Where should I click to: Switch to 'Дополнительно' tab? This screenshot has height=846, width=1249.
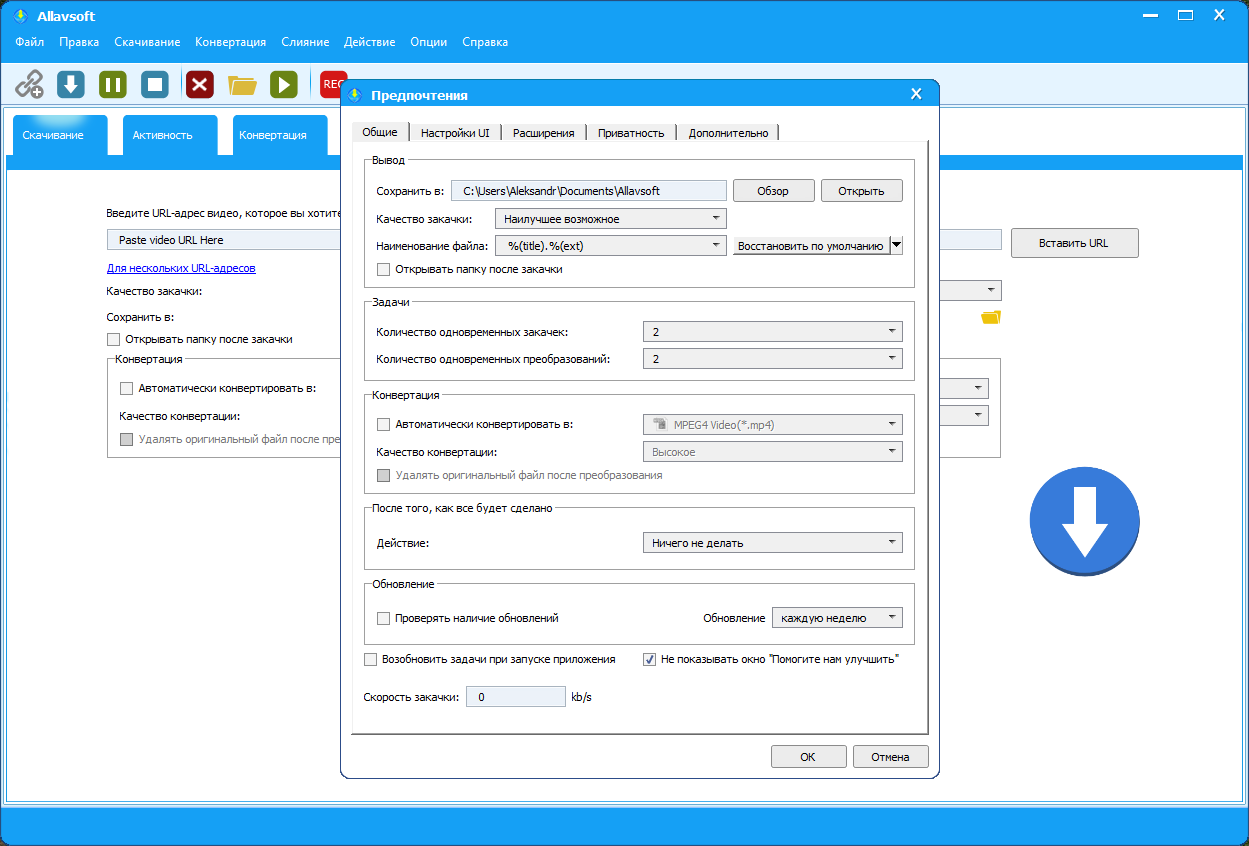coord(728,132)
